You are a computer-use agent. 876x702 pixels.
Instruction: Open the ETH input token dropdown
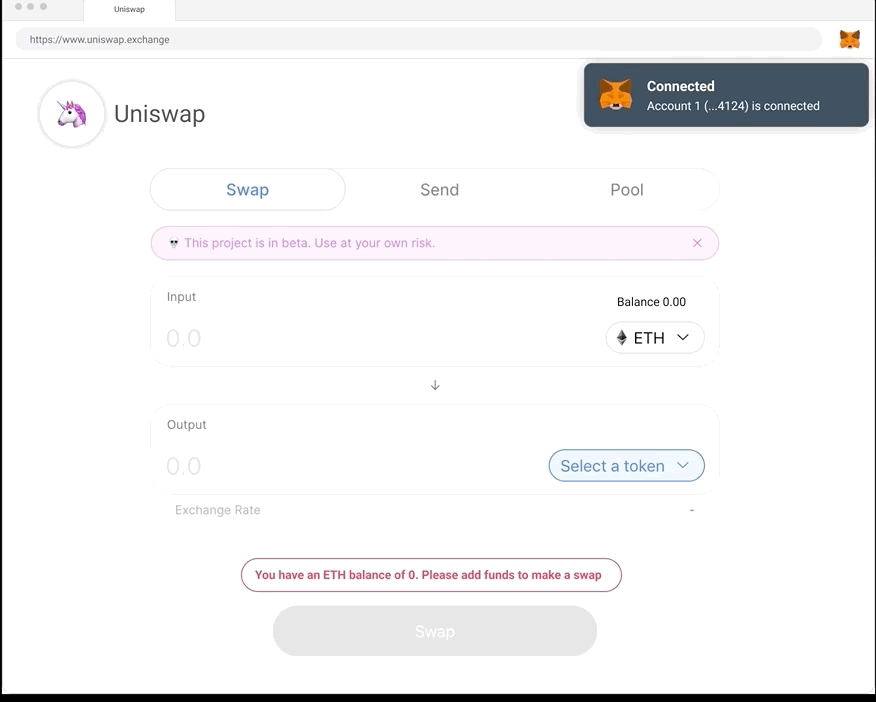coord(655,337)
